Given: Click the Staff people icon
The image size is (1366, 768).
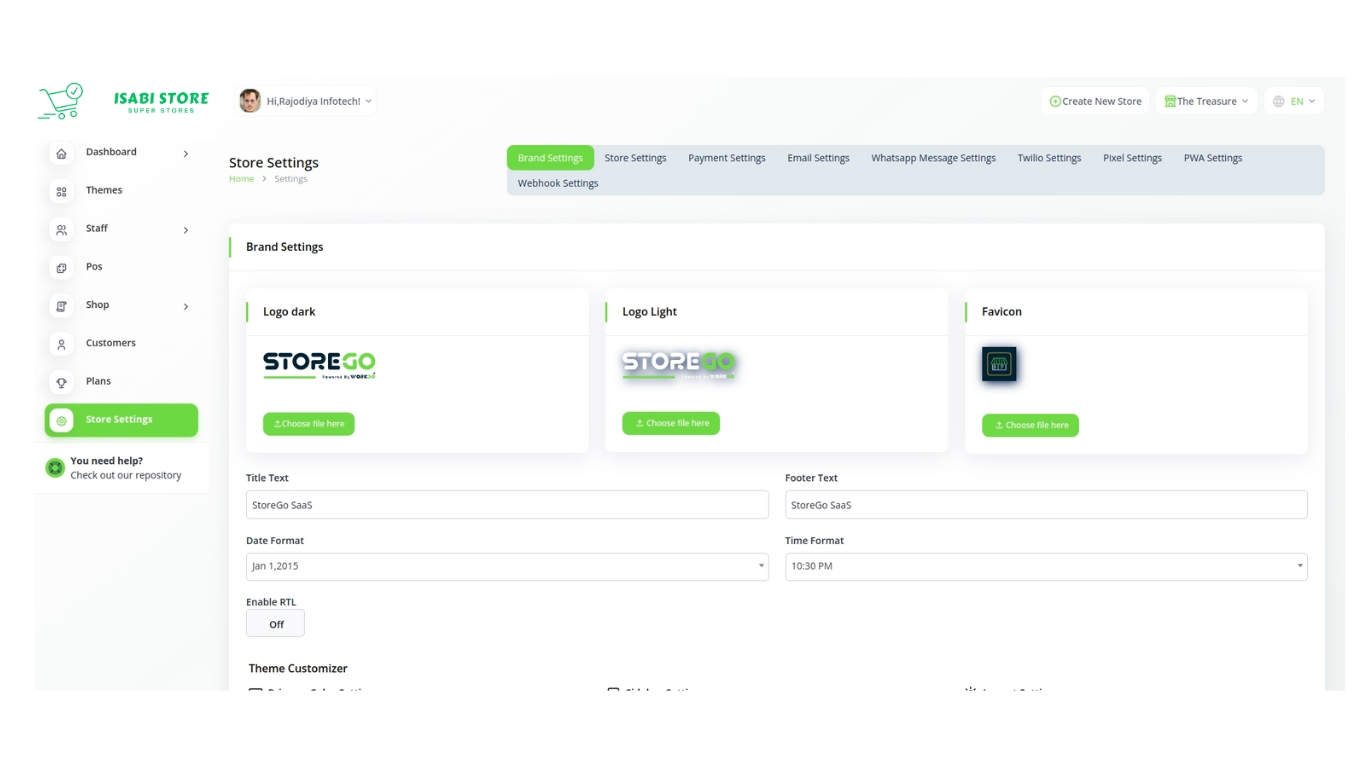Looking at the screenshot, I should pyautogui.click(x=61, y=230).
